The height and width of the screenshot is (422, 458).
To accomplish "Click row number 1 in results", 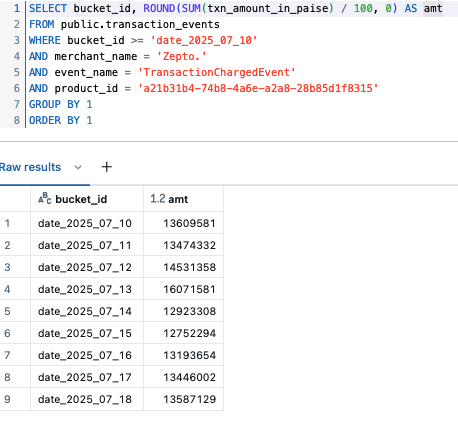I will pos(7,223).
